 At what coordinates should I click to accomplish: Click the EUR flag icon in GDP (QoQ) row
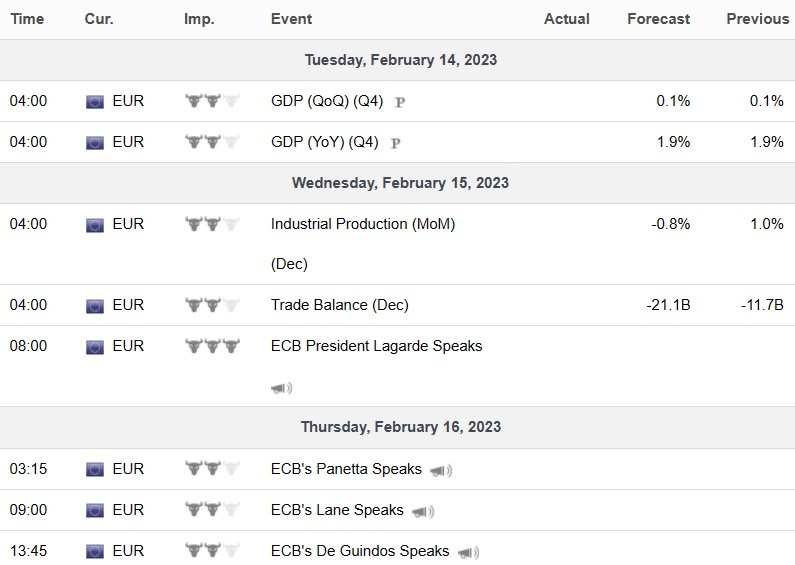(x=95, y=102)
